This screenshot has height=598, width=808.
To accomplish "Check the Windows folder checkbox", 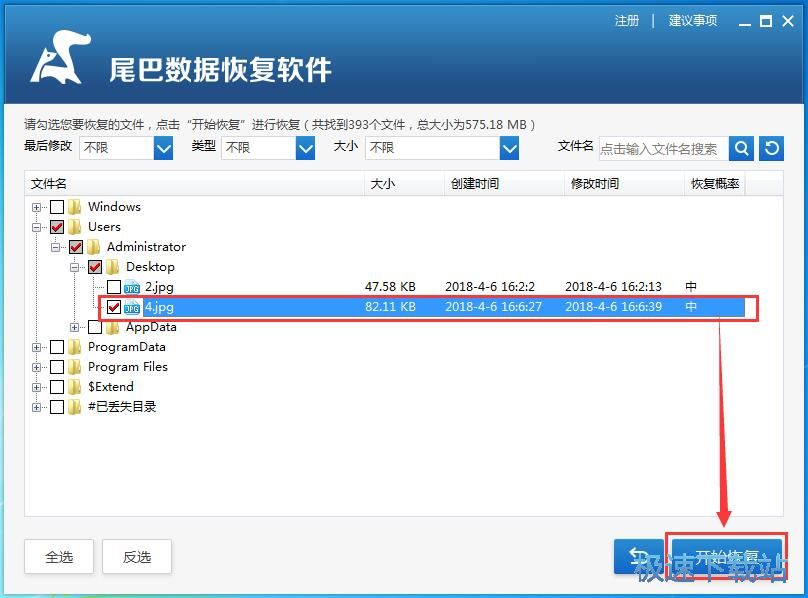I will click(57, 207).
